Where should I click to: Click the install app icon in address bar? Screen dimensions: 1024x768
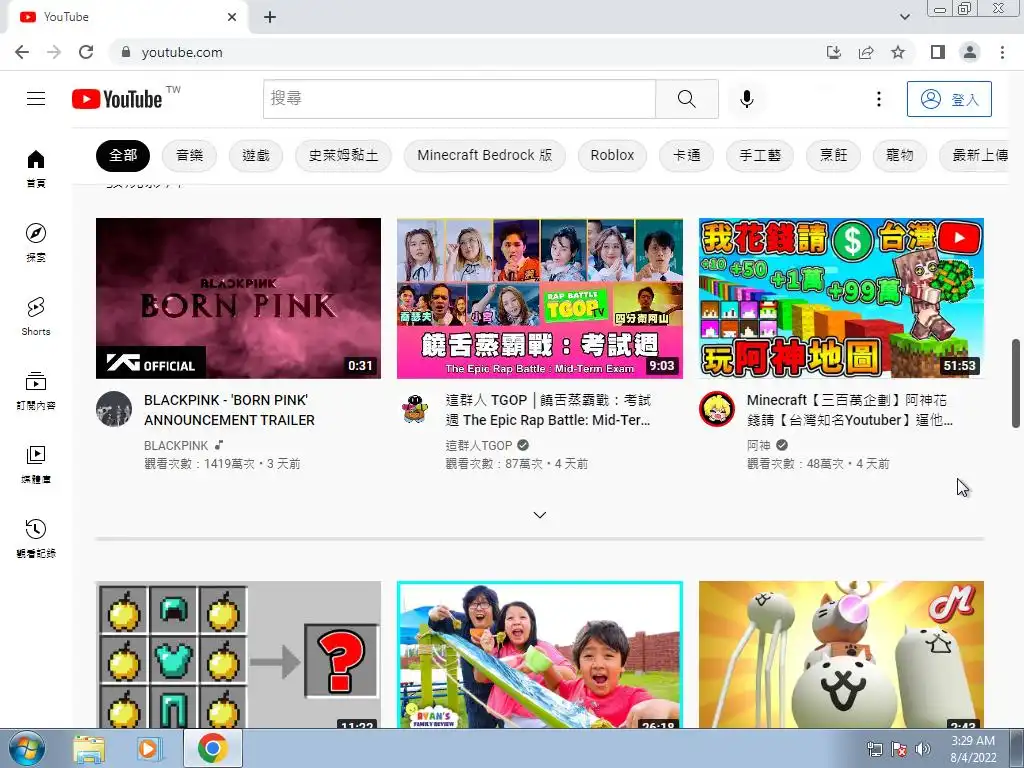point(833,52)
